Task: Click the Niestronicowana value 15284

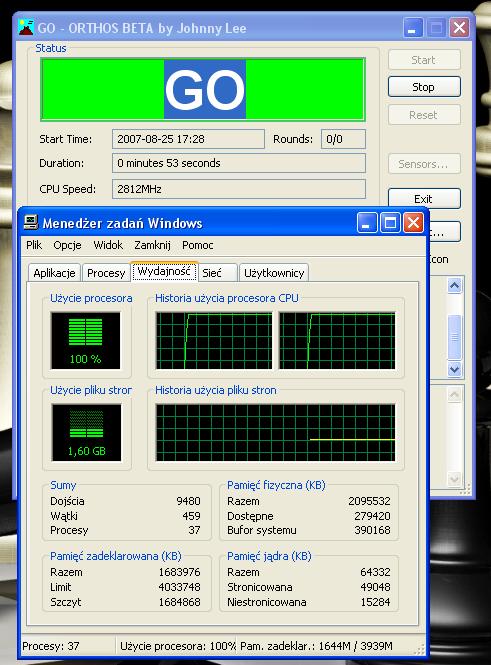Action: pyautogui.click(x=375, y=602)
